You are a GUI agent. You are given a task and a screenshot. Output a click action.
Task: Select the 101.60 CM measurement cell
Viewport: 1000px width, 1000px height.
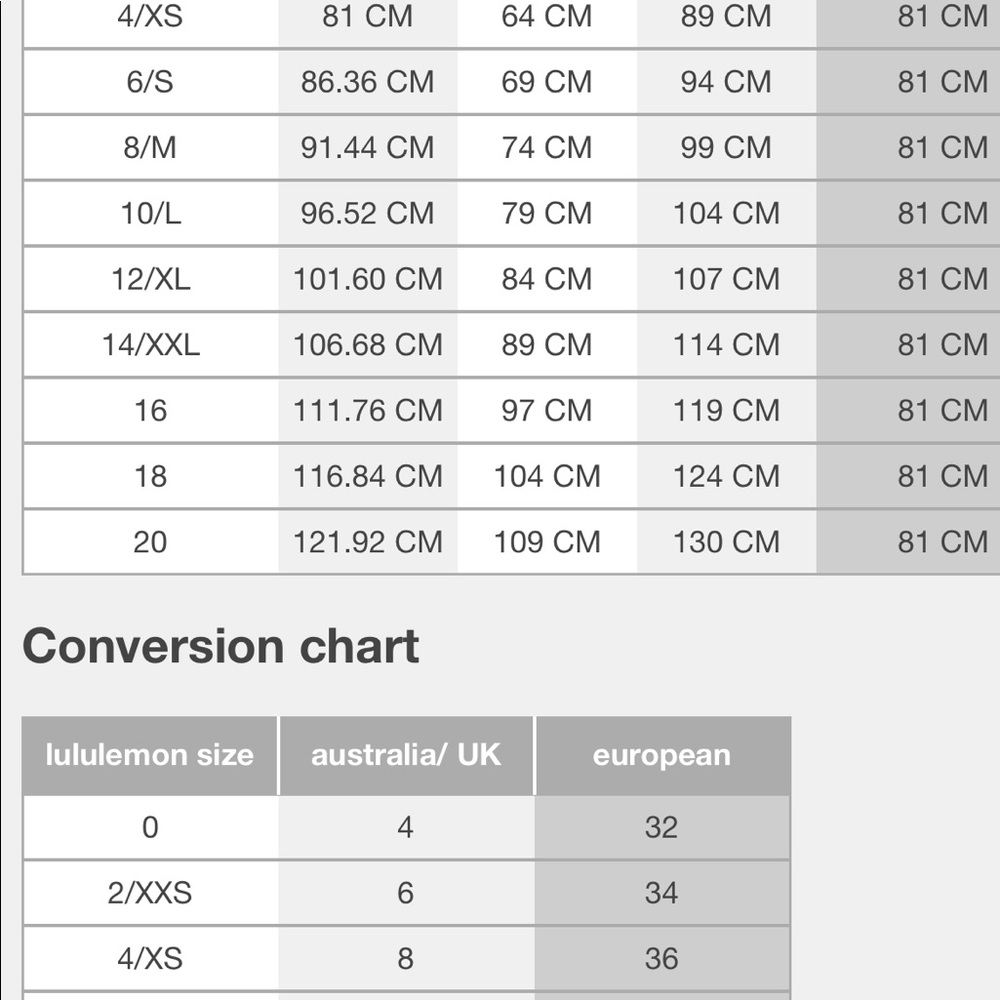click(367, 279)
